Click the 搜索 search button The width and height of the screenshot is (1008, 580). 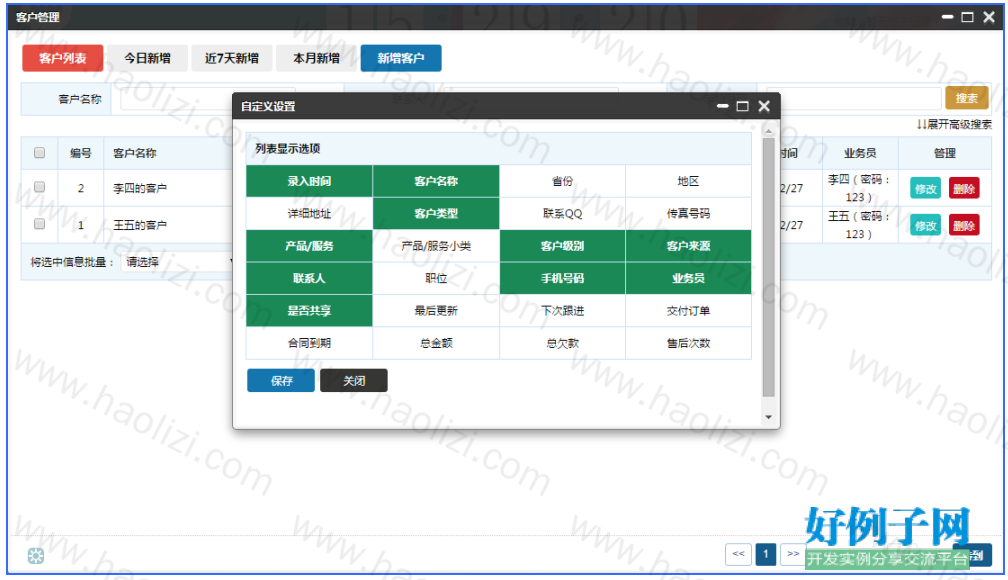pos(966,98)
